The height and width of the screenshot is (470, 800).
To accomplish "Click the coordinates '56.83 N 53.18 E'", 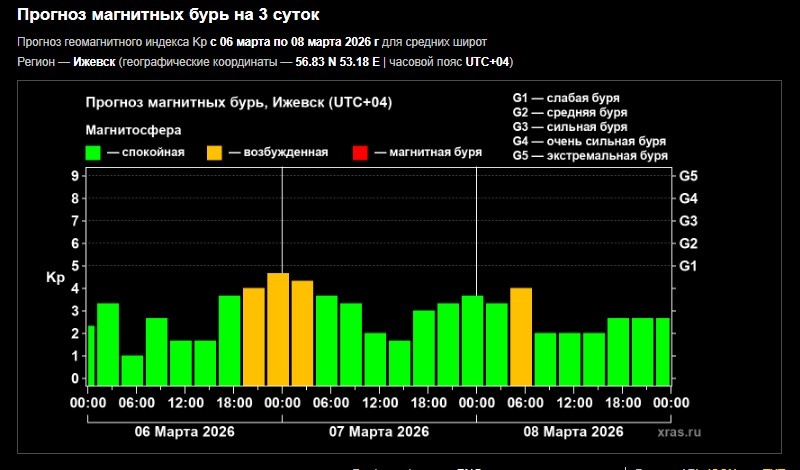I will click(x=338, y=62).
